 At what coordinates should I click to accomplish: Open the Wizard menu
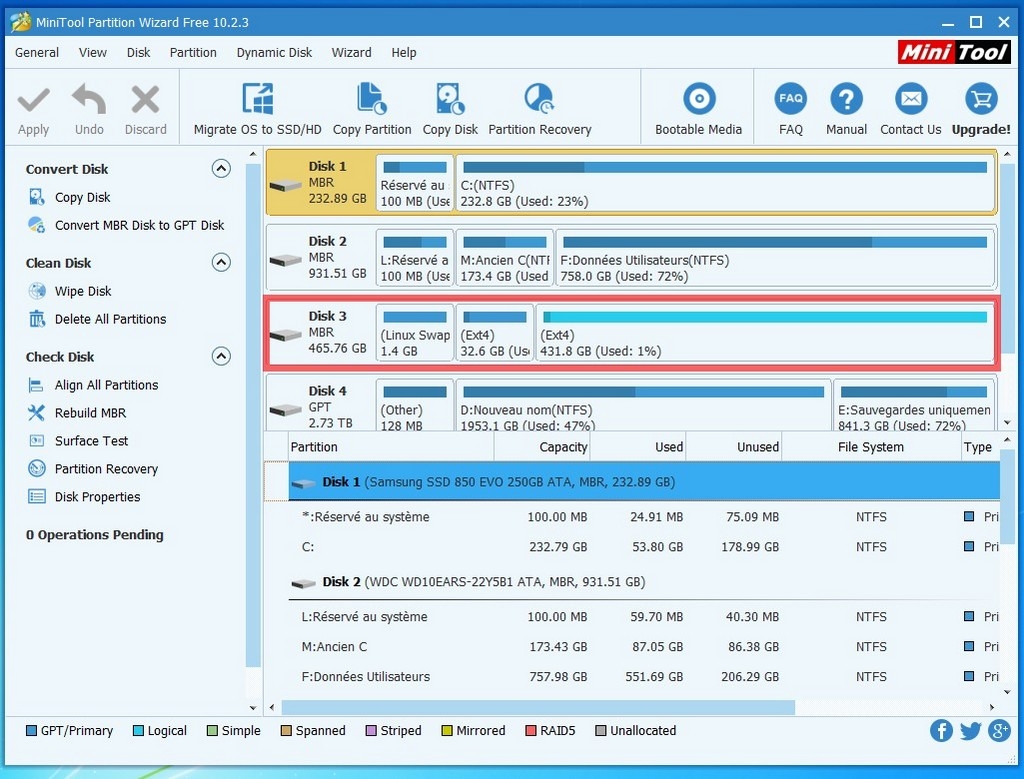click(x=351, y=53)
